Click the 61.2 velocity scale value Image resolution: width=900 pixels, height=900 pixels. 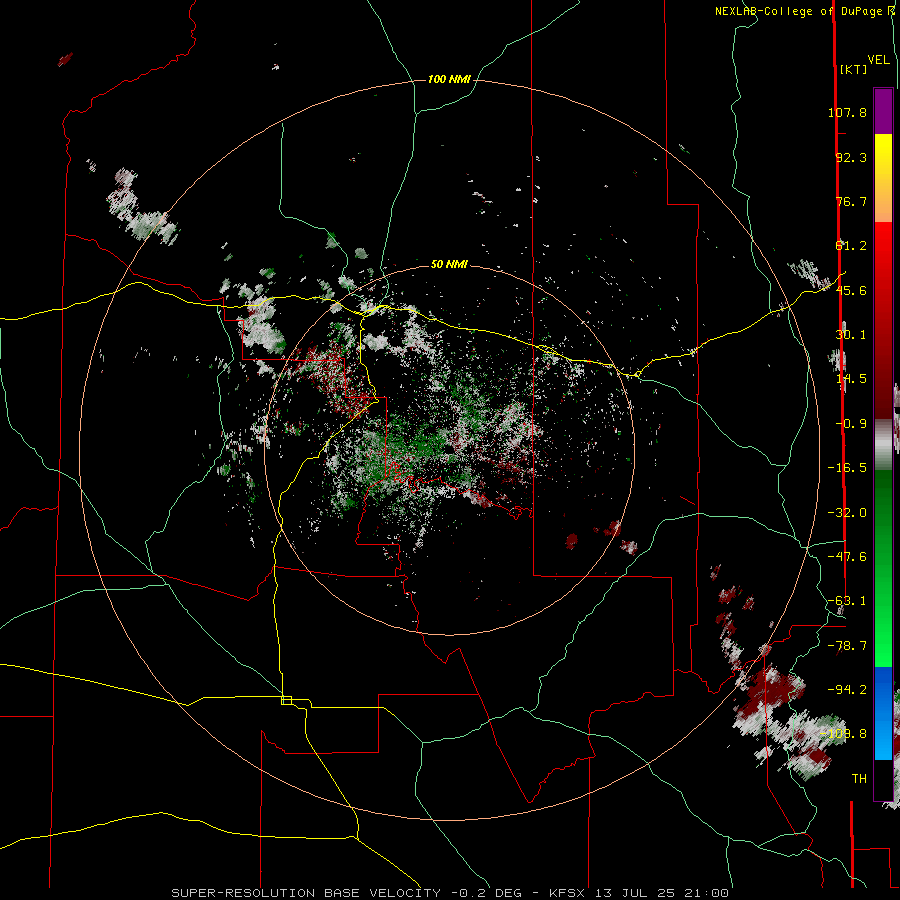tap(851, 246)
